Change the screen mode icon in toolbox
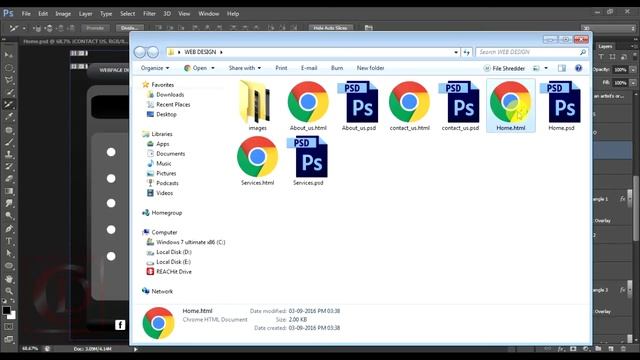 pyautogui.click(x=9, y=339)
